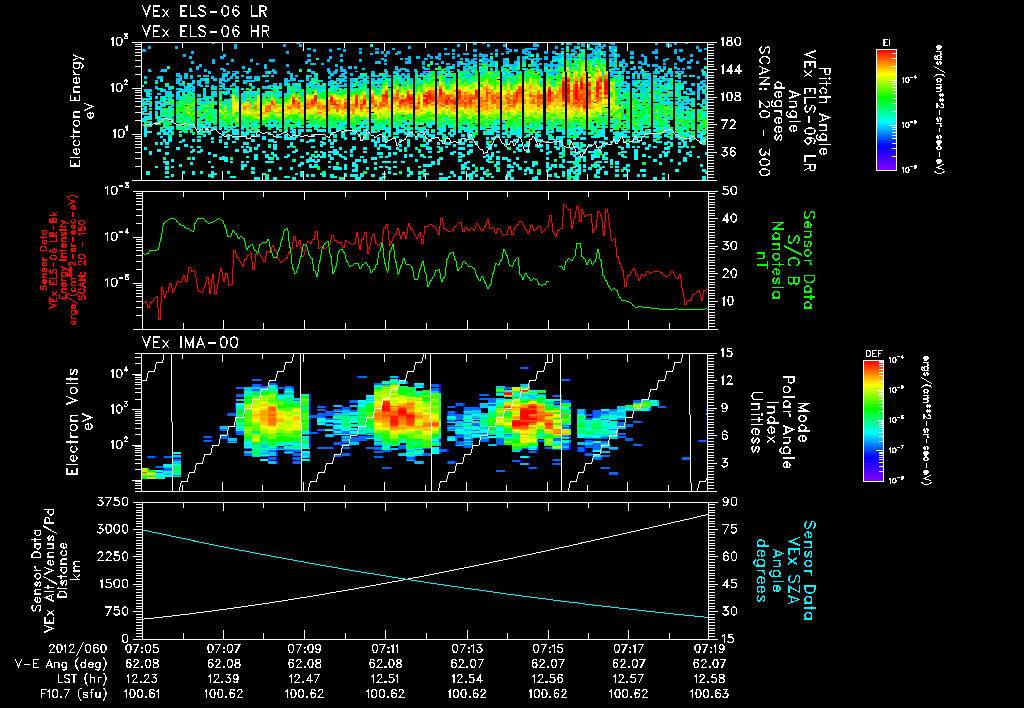This screenshot has width=1024, height=708.
Task: Select the 'VEx ELS-06 LR' title text
Action: (204, 11)
